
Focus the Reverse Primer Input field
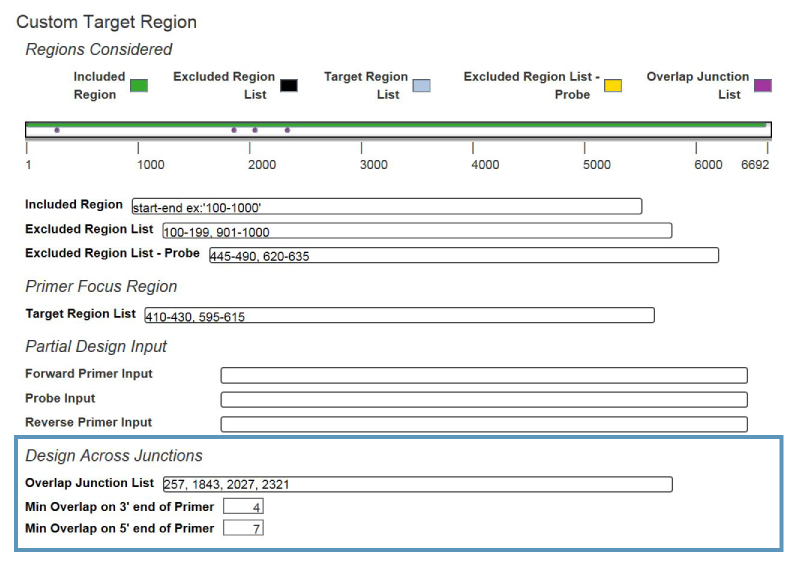[484, 424]
